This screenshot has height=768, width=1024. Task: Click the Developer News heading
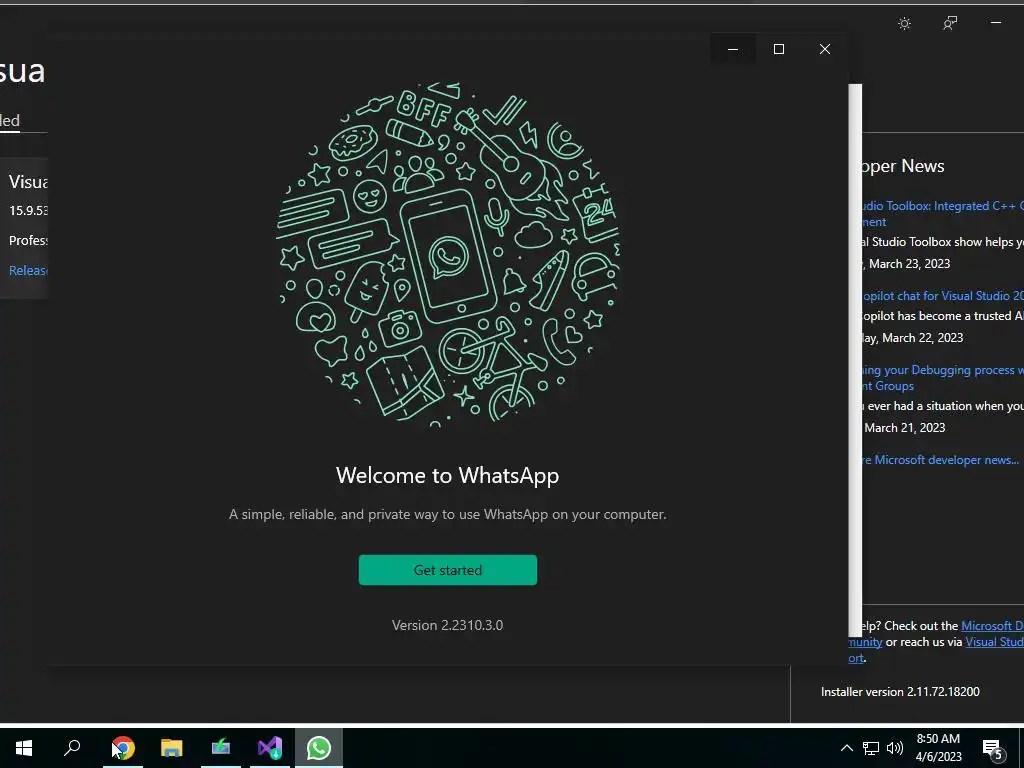point(903,166)
